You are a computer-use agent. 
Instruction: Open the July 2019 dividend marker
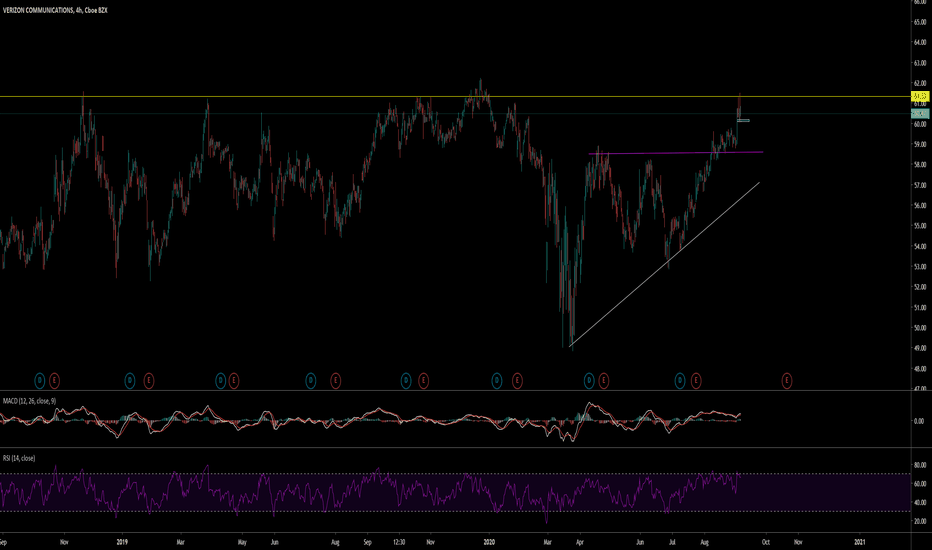(311, 381)
